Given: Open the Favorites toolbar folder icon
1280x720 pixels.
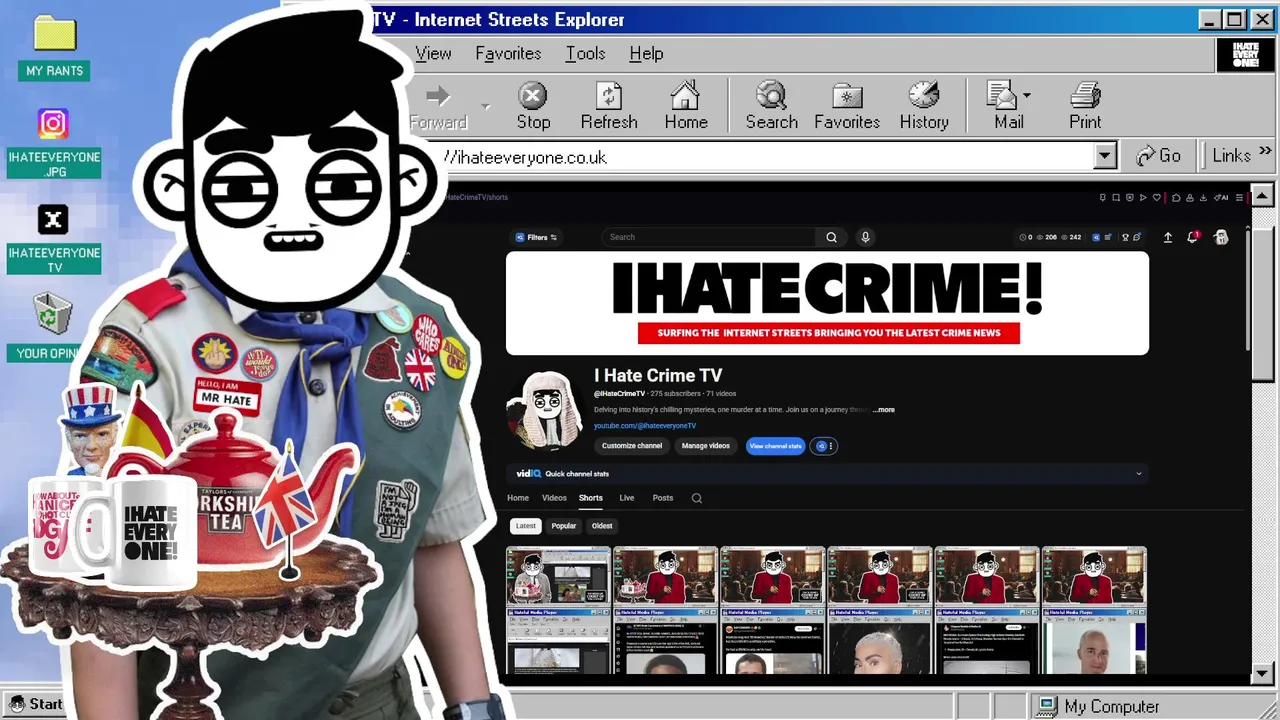Looking at the screenshot, I should click(847, 97).
